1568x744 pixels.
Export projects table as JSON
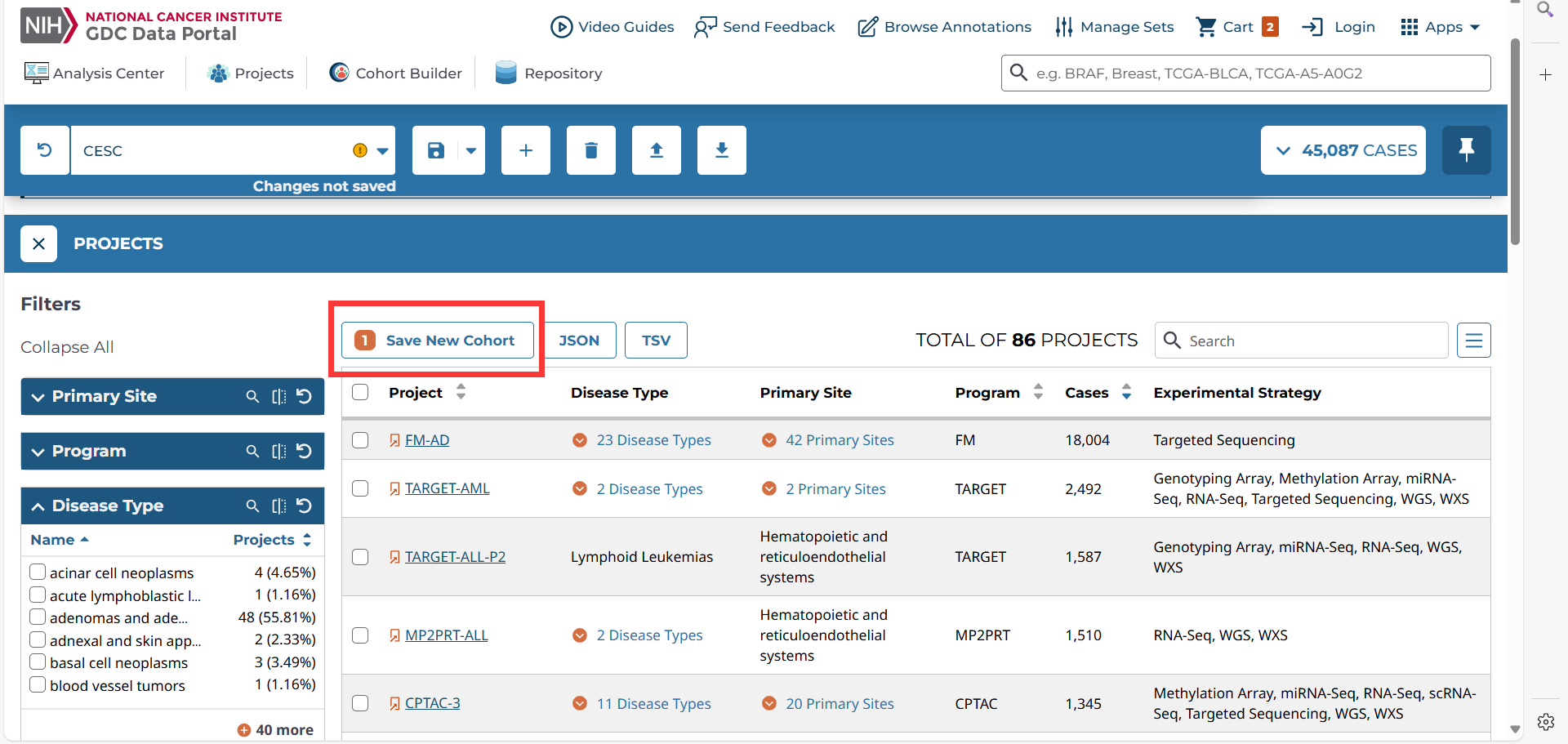point(579,341)
